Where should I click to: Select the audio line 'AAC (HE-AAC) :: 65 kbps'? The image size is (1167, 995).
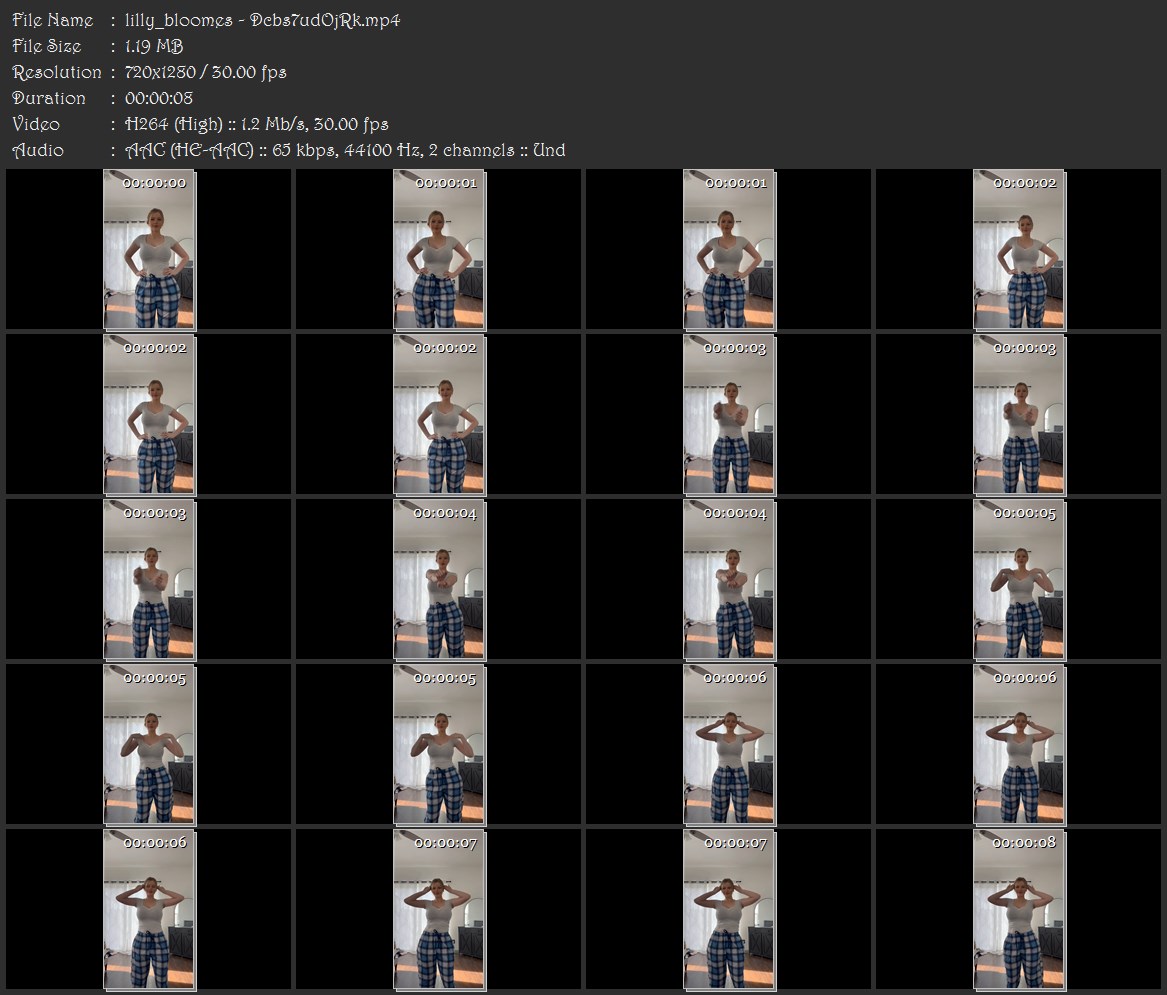tap(231, 150)
